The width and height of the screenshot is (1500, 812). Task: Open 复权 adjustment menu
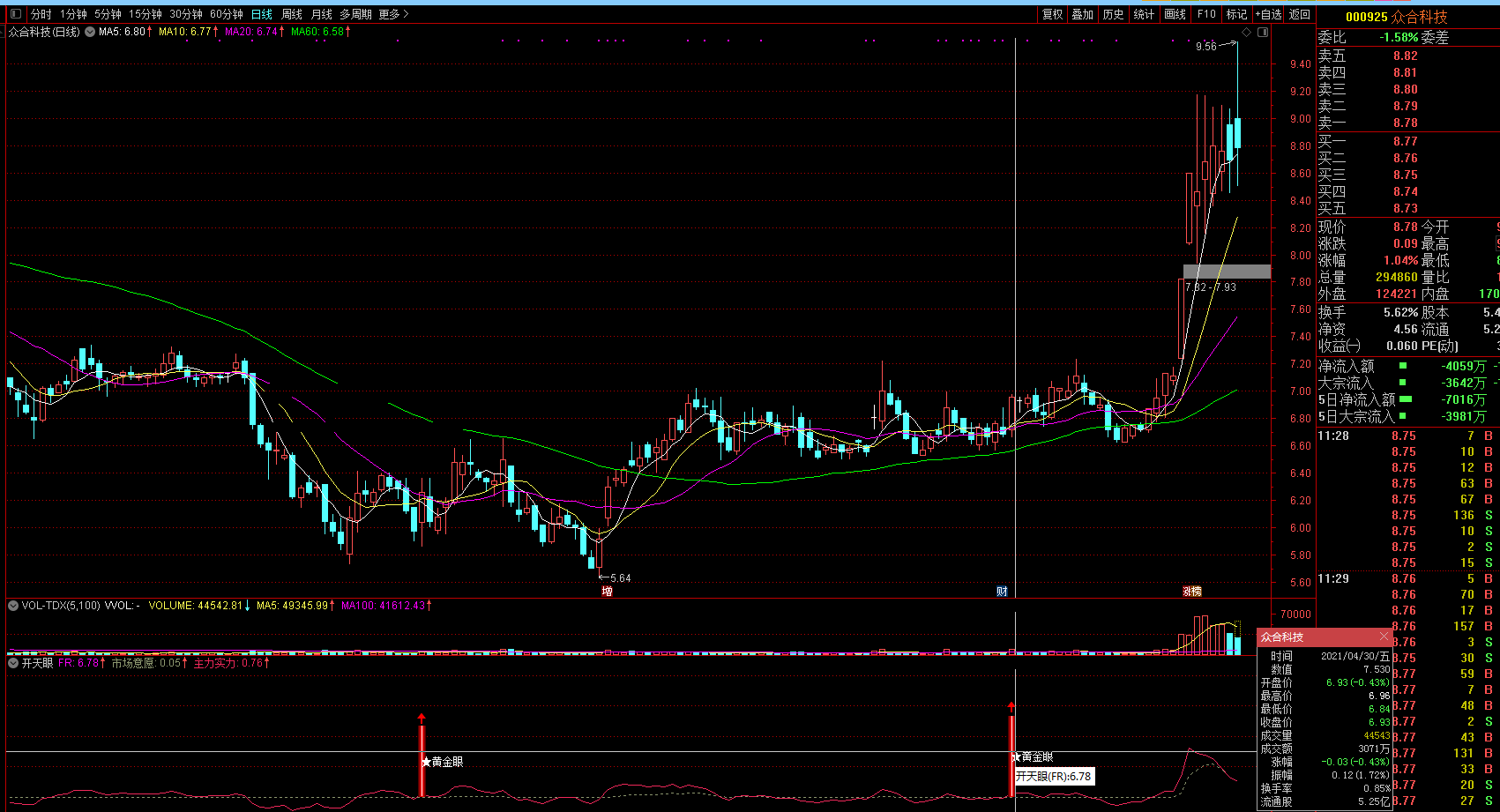(1053, 14)
